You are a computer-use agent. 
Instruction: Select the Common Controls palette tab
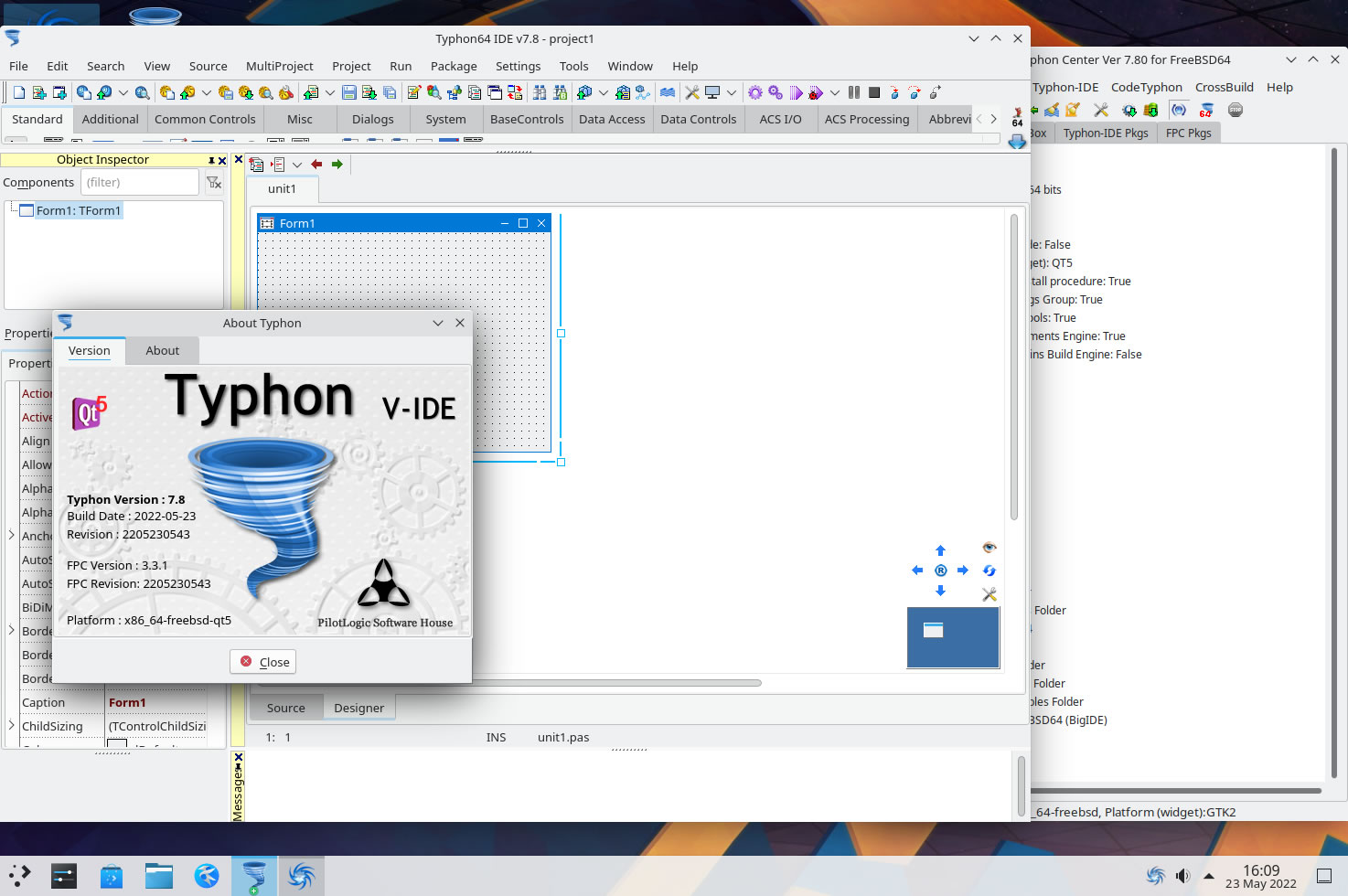[x=205, y=119]
